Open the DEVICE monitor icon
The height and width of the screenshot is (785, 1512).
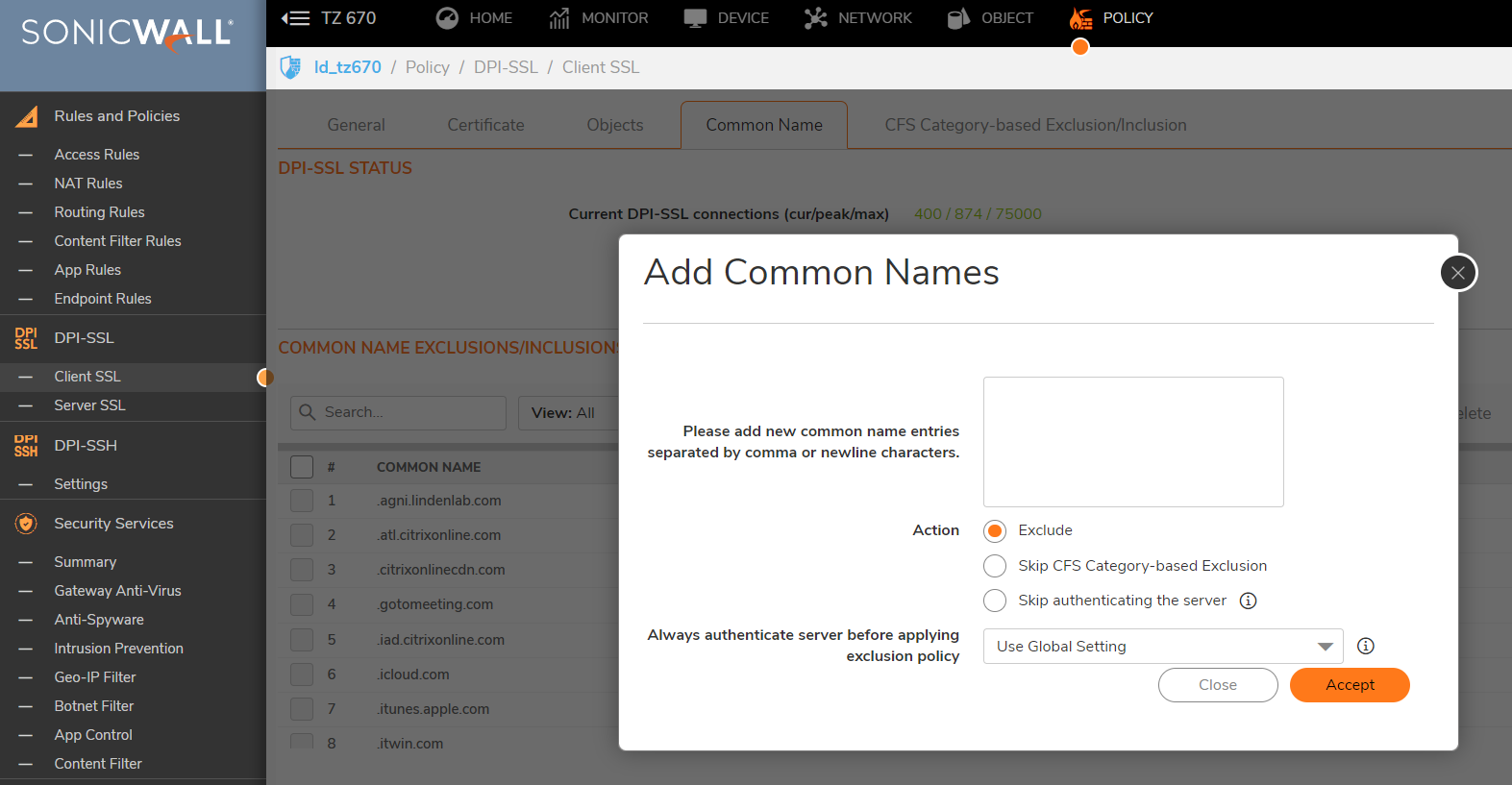pos(695,18)
